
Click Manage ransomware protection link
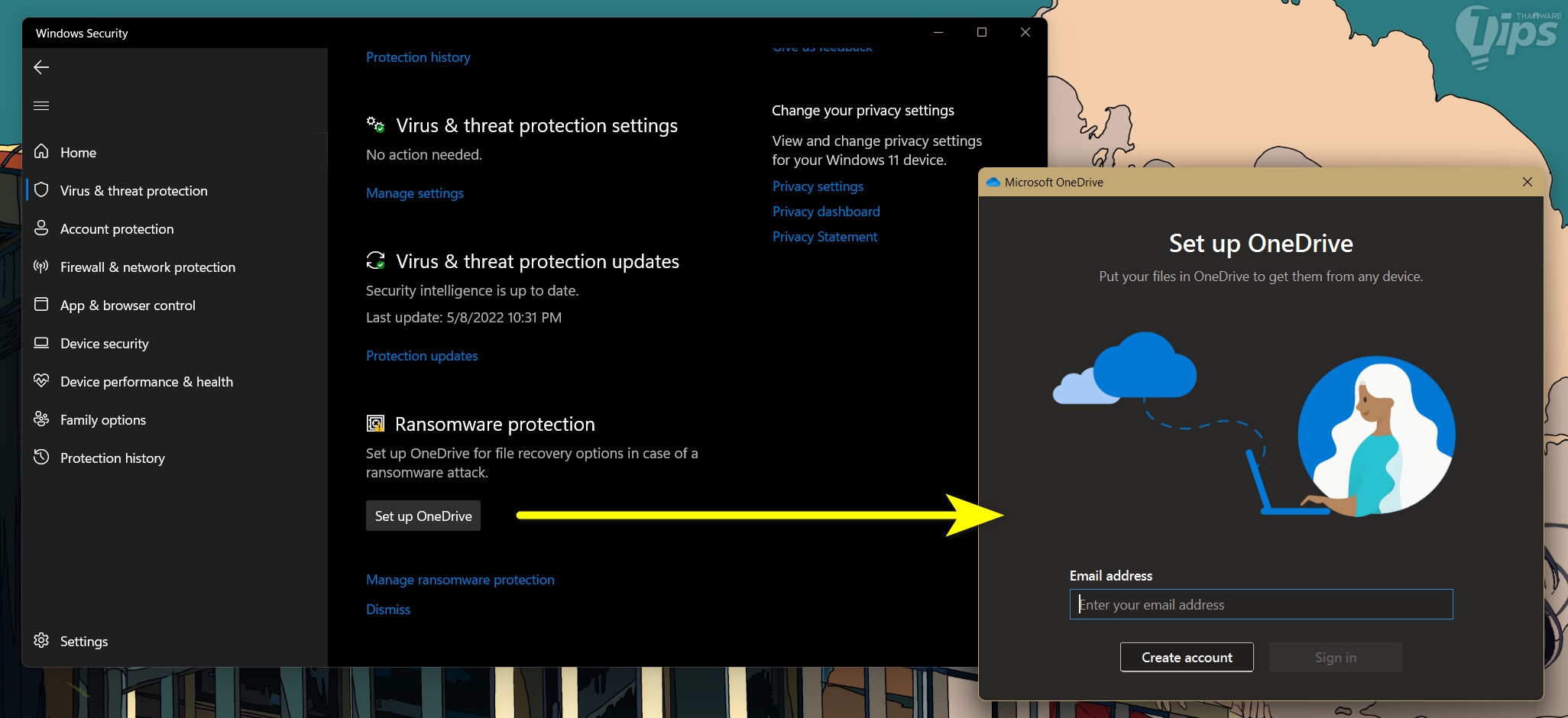460,580
